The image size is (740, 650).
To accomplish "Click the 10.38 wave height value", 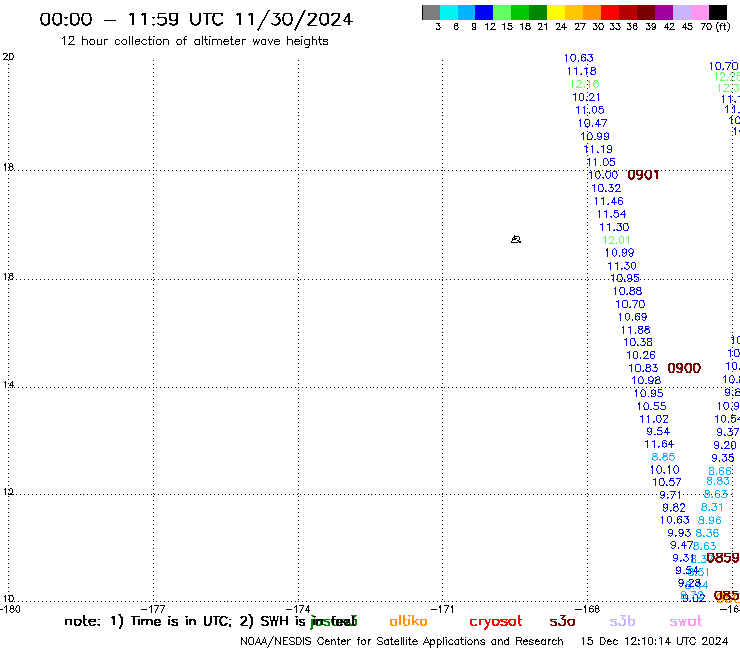I will pos(638,342).
